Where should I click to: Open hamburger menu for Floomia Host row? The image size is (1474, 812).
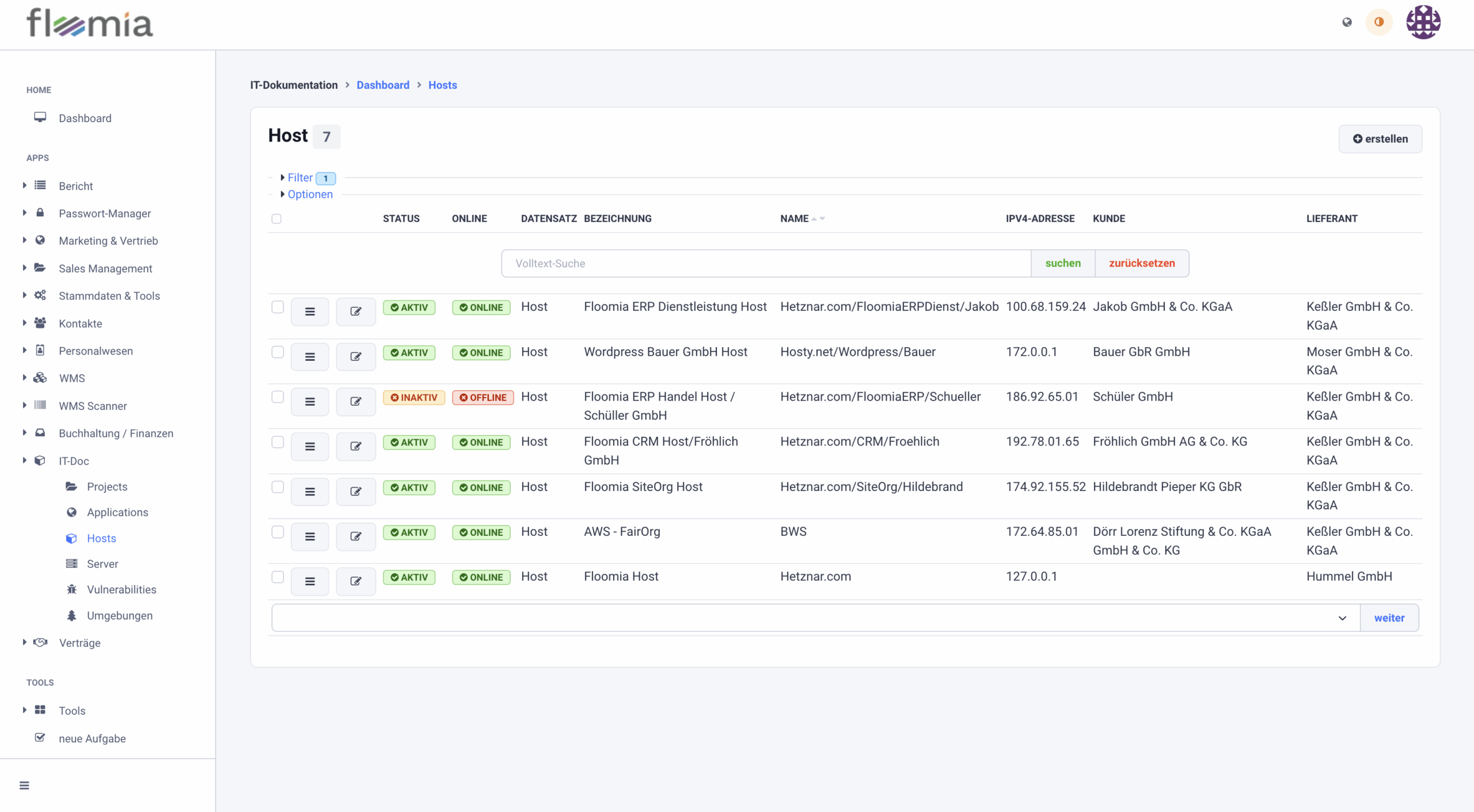pyautogui.click(x=310, y=581)
